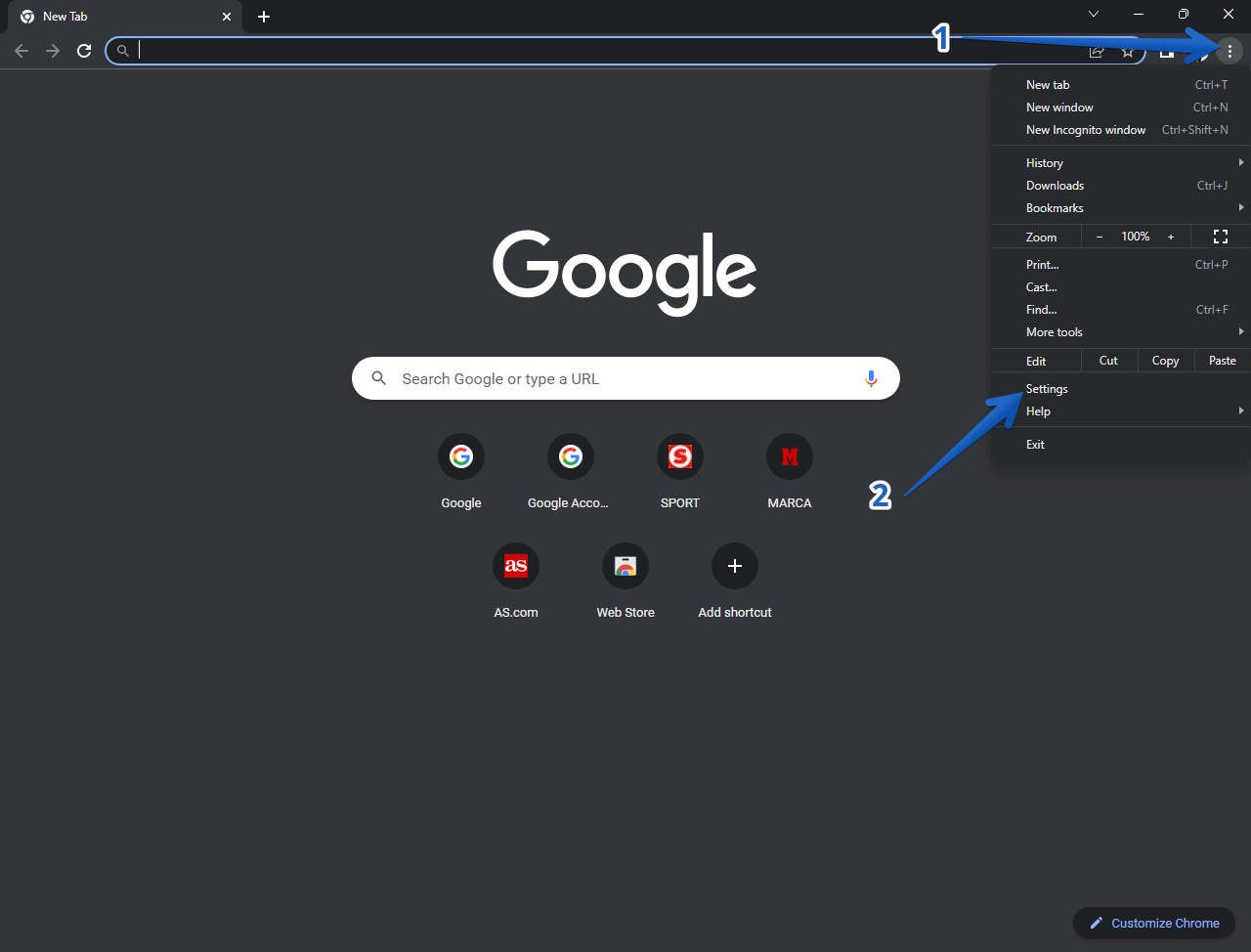Click the Add shortcut plus icon
The image size is (1251, 952).
(735, 566)
